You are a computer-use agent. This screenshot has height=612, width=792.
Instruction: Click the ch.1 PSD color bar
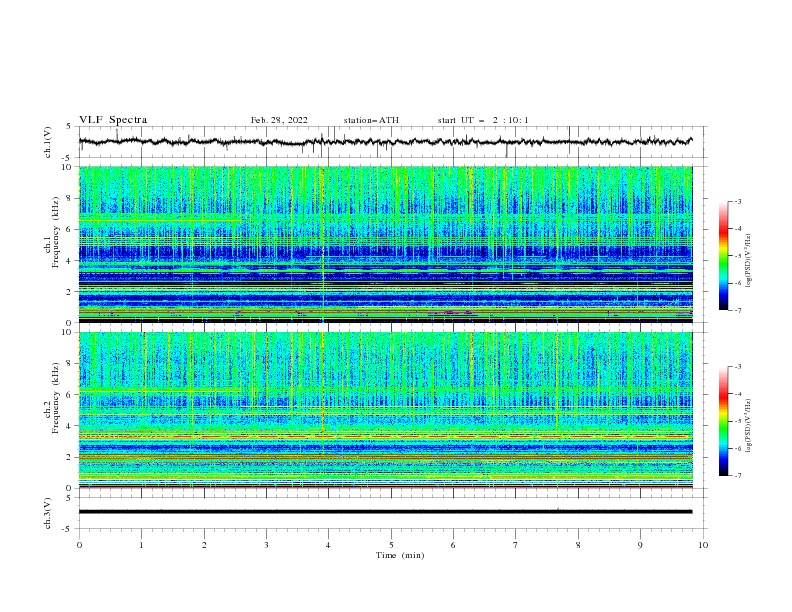pyautogui.click(x=723, y=256)
